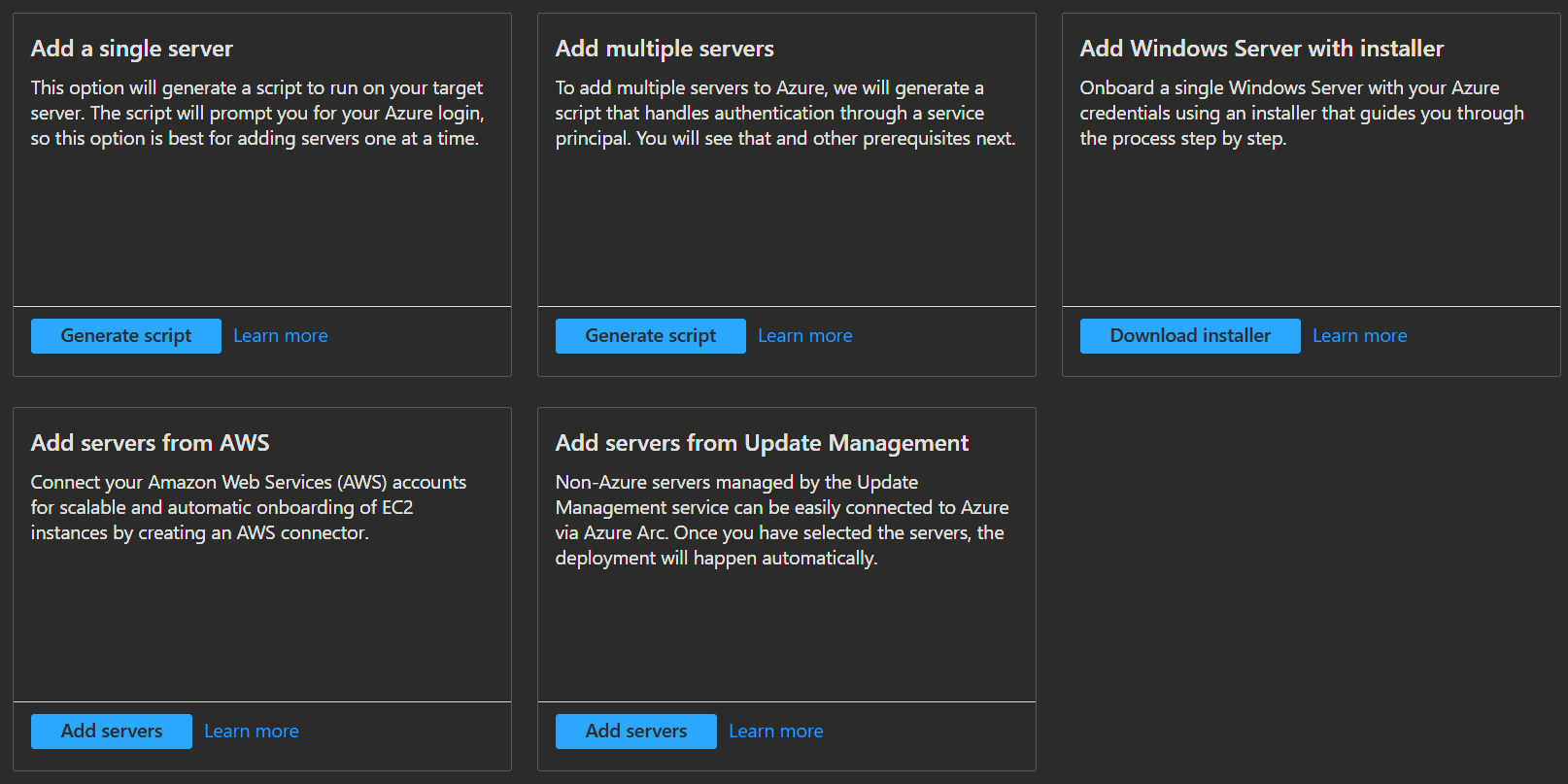The image size is (1568, 784).
Task: Select 'Add Windows Server with installer' heading
Action: (1262, 49)
